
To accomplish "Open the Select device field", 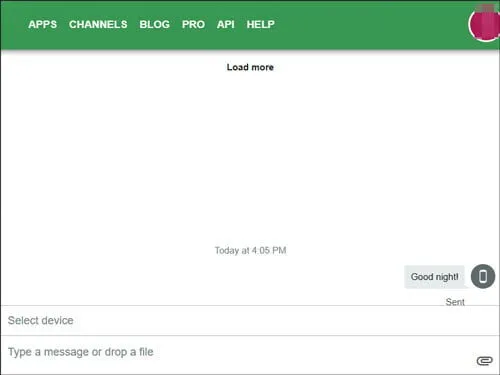I will [x=250, y=321].
